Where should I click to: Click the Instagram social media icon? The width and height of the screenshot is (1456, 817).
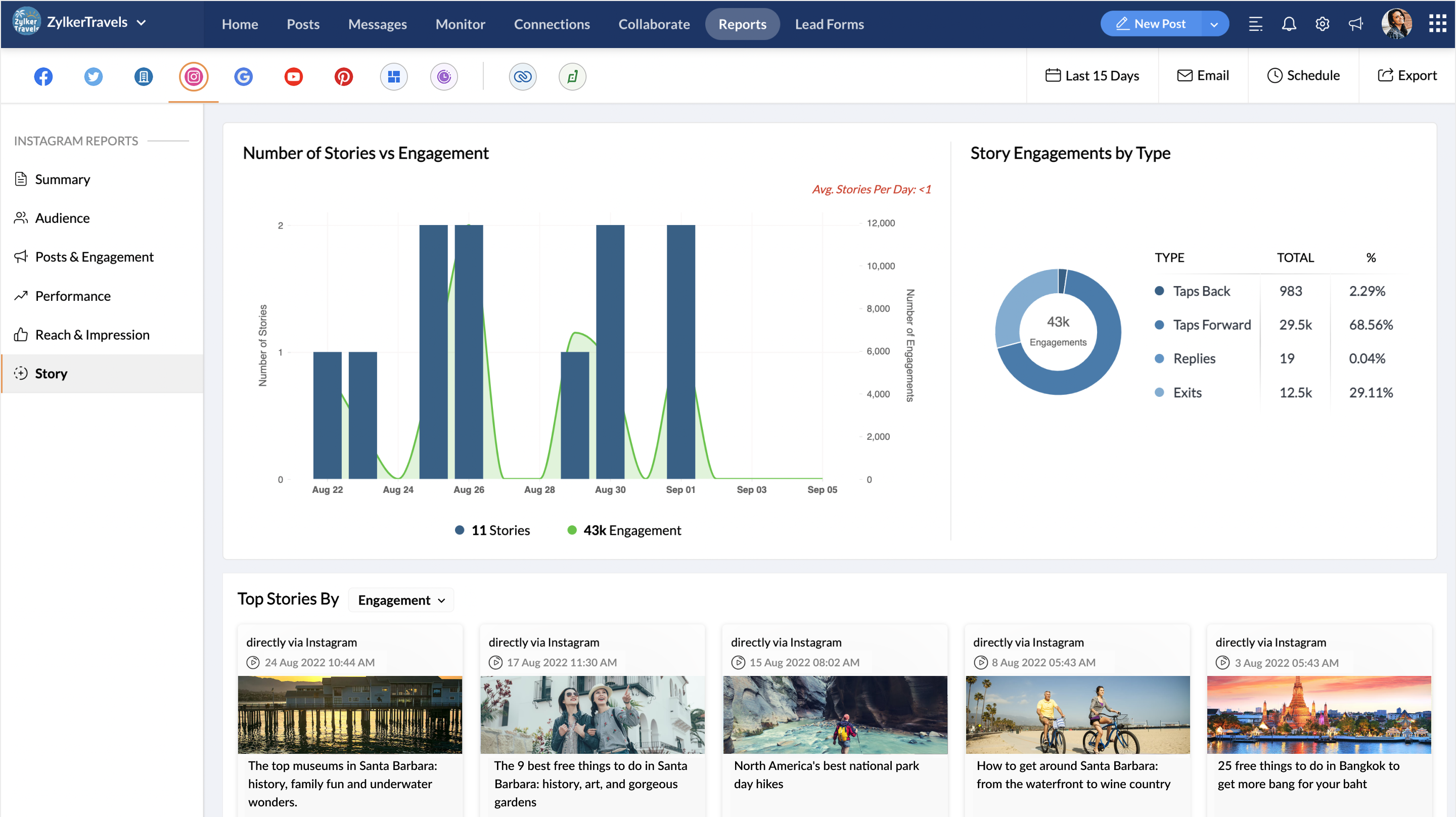point(193,75)
